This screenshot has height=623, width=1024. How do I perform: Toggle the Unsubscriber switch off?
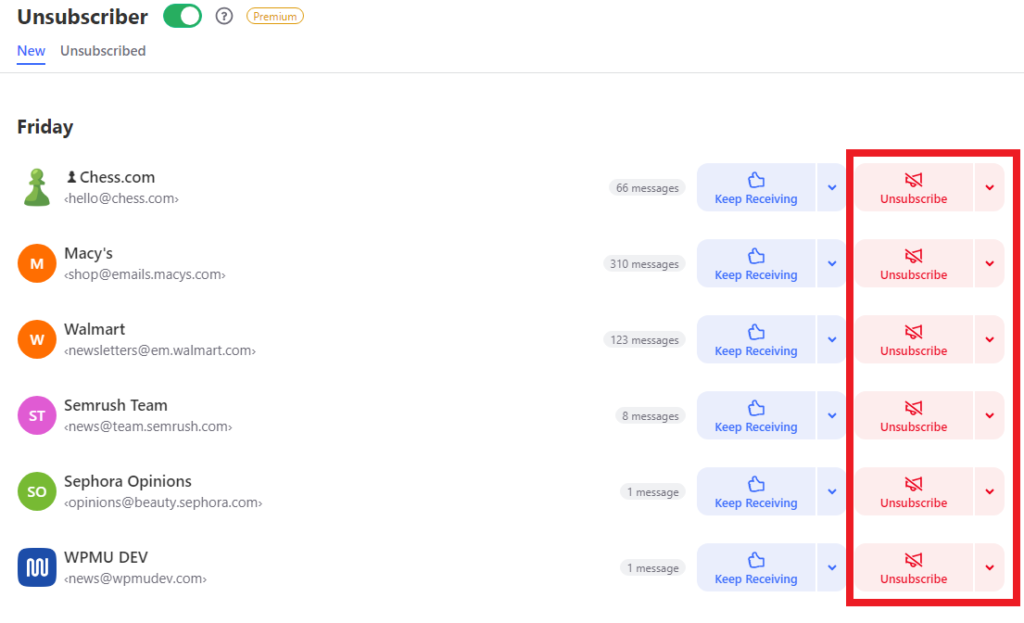182,16
